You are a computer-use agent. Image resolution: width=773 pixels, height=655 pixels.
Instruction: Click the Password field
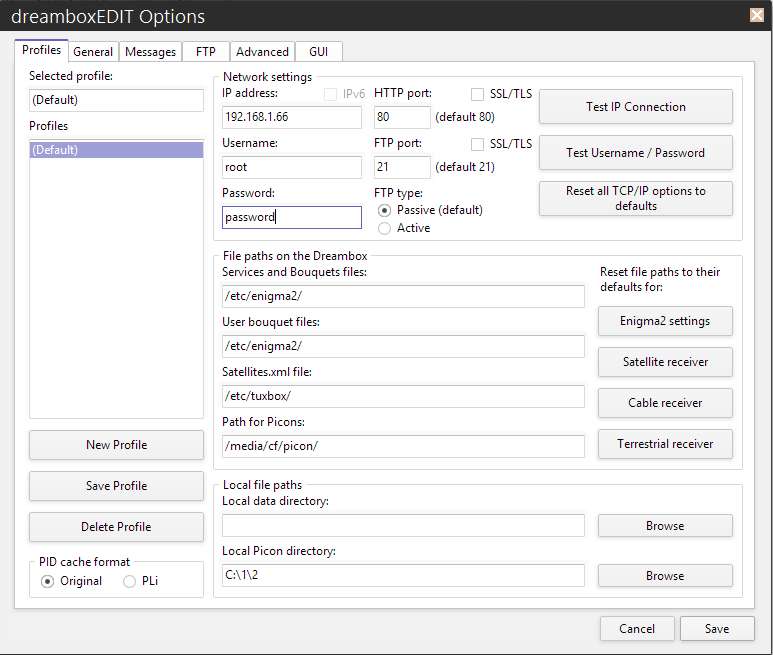pos(291,217)
